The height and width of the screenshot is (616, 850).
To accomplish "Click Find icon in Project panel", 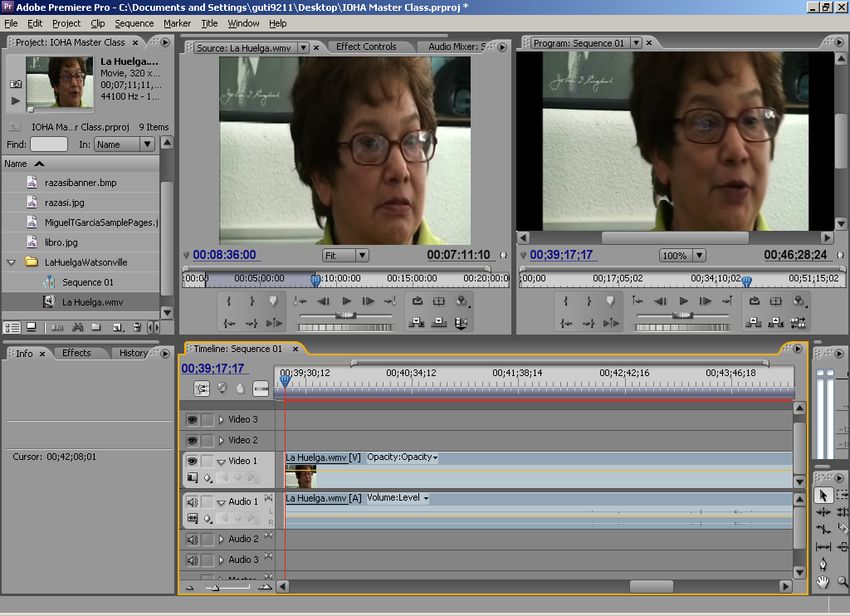I will click(x=78, y=327).
